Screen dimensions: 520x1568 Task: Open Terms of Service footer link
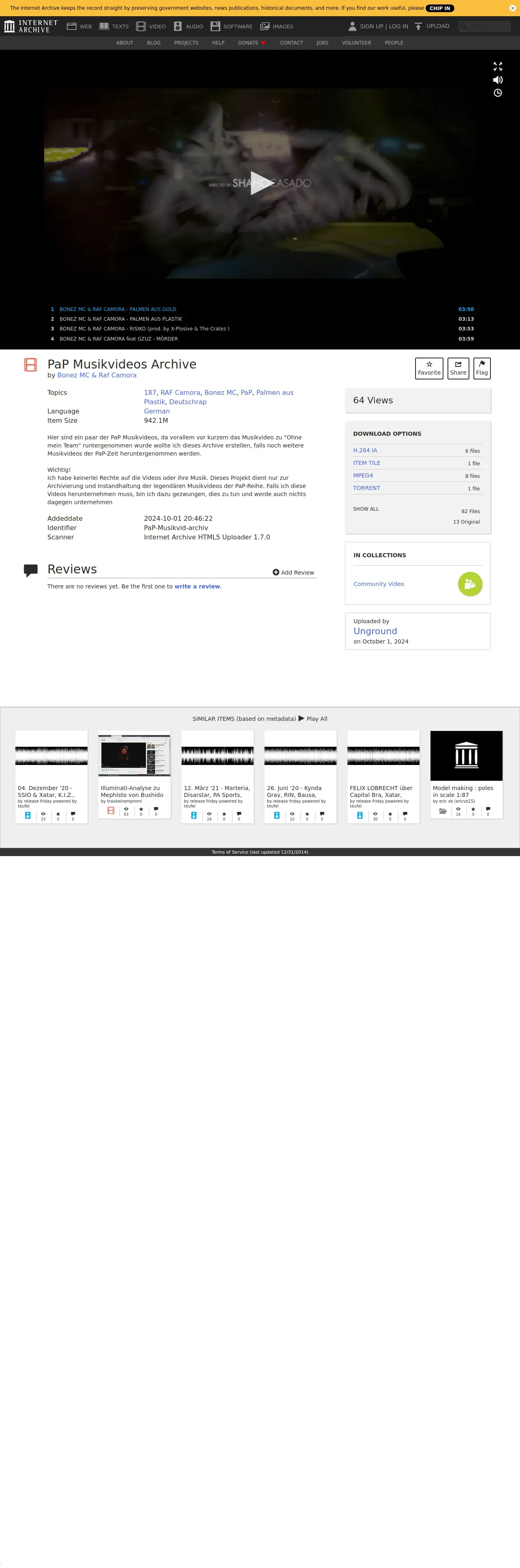(260, 852)
